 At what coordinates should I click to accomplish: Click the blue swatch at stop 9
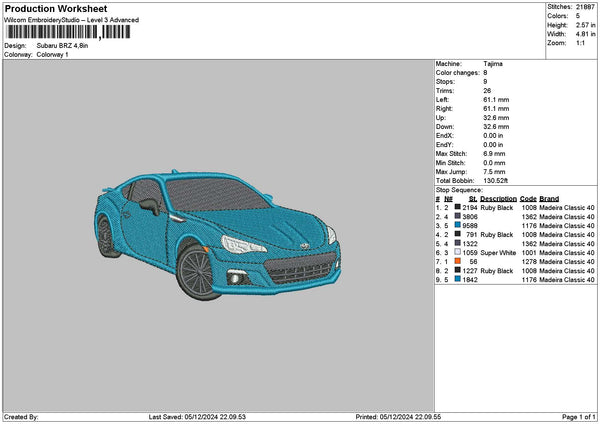pyautogui.click(x=458, y=280)
